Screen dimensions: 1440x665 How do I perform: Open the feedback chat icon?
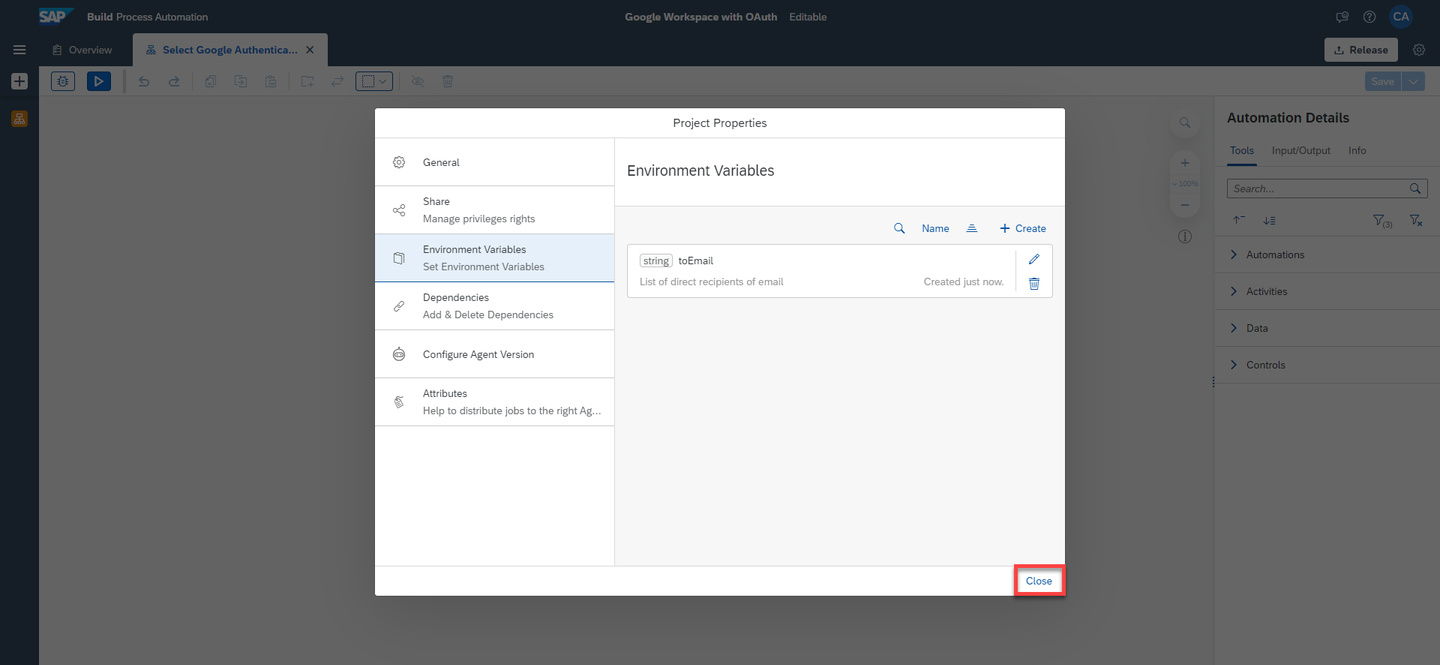click(x=1342, y=17)
